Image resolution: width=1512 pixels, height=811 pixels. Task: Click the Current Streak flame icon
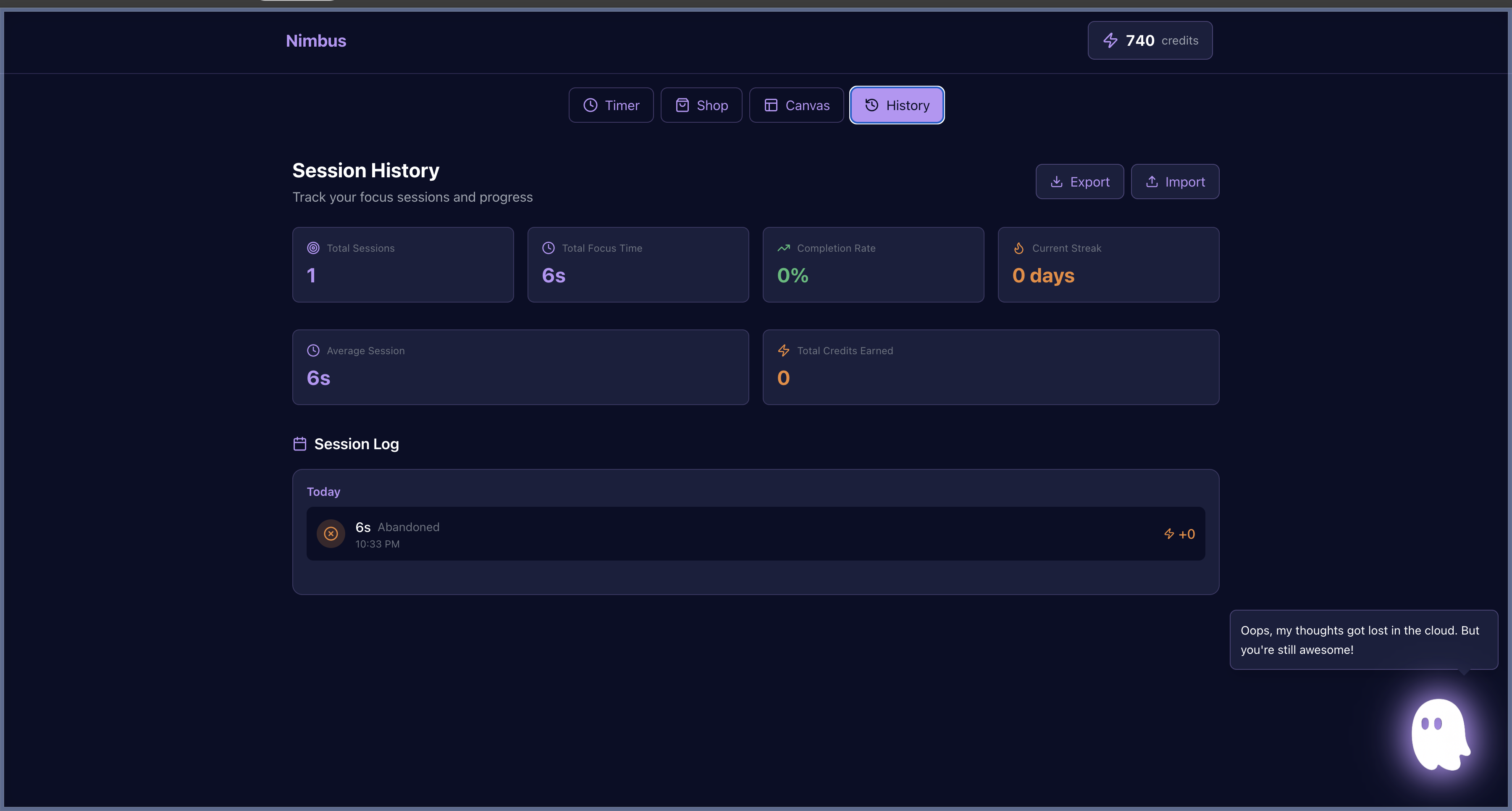point(1018,248)
